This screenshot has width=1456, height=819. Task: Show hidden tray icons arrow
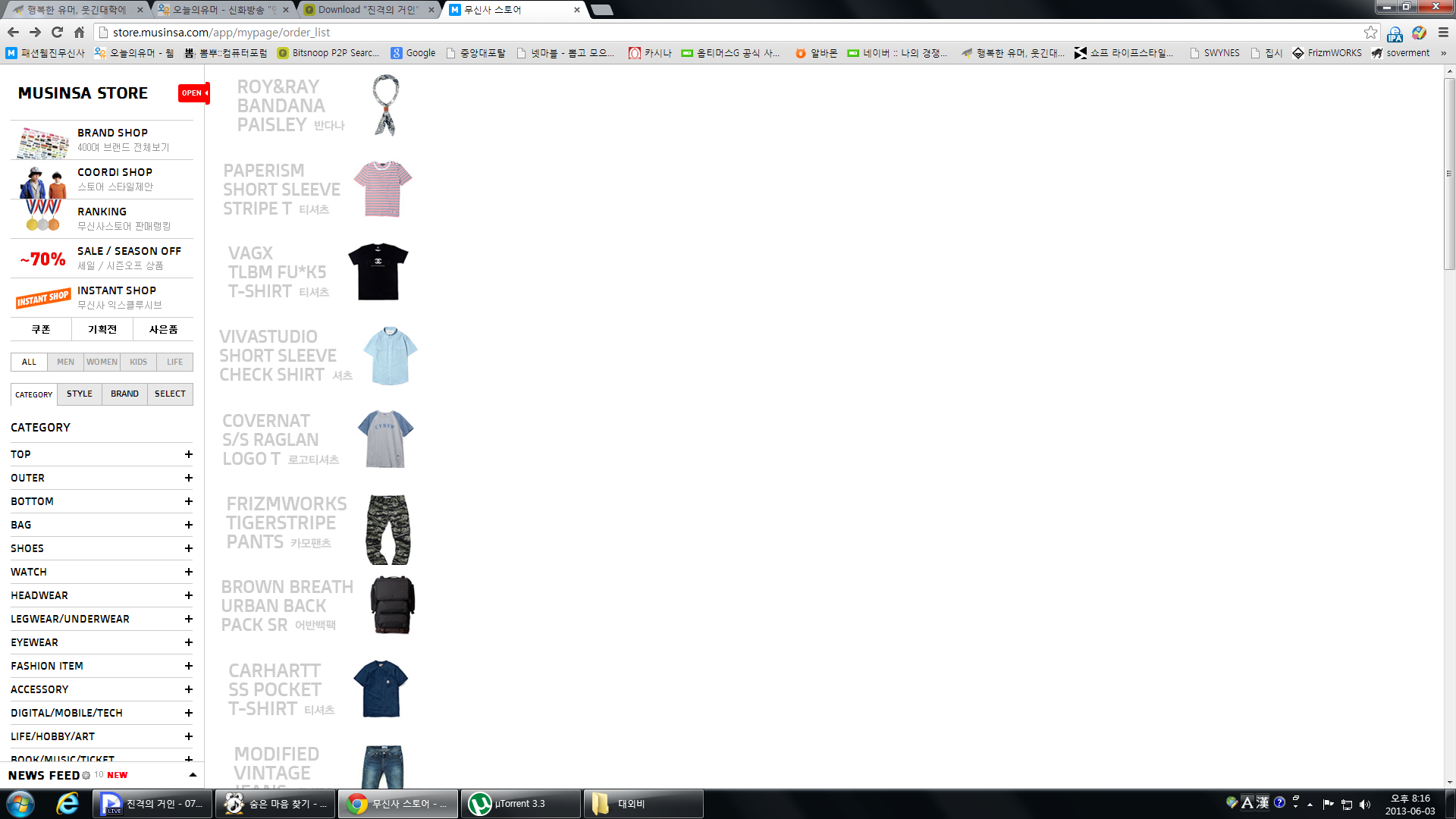point(1310,805)
